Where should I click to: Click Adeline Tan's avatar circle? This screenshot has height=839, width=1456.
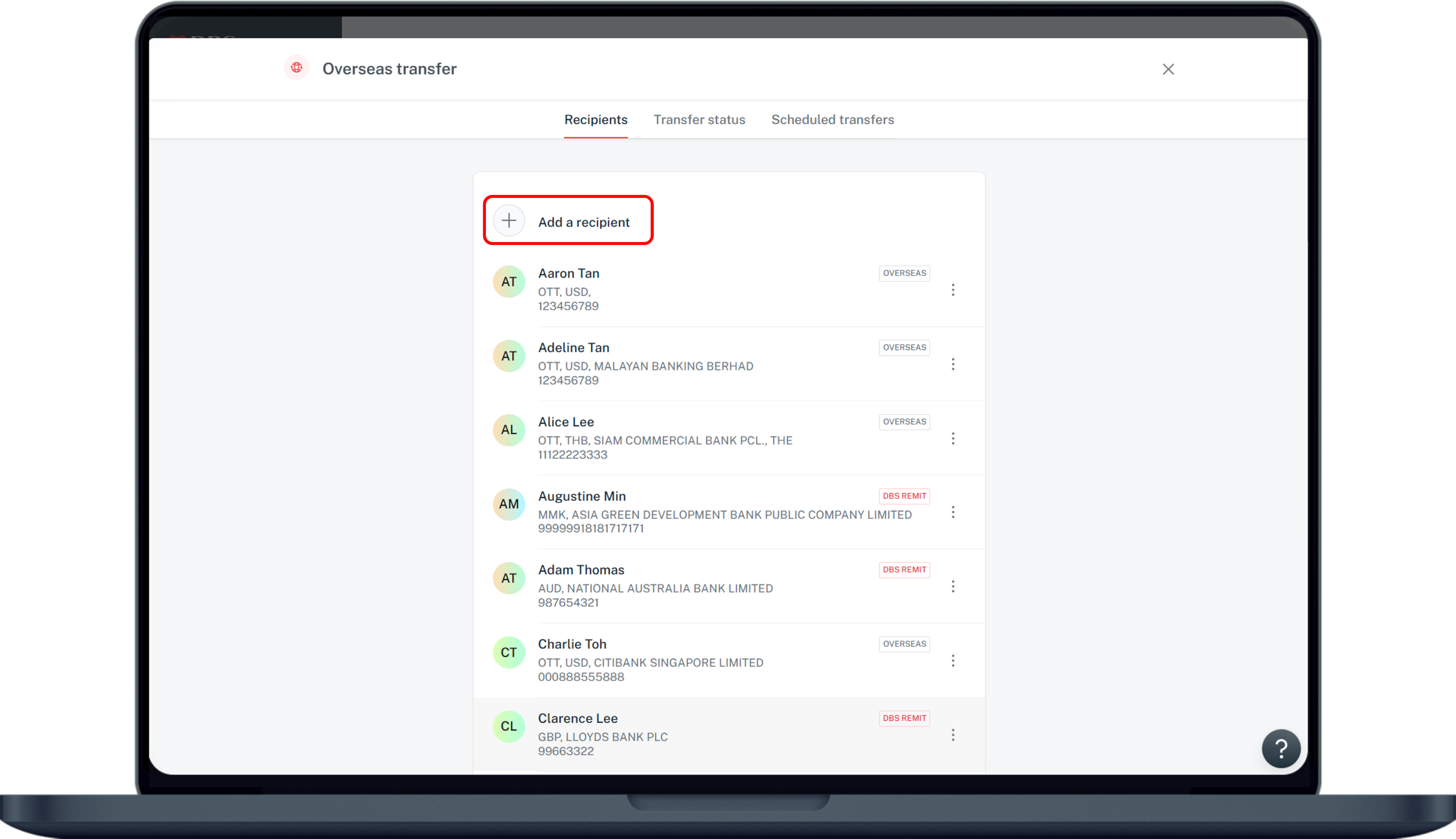coord(509,355)
